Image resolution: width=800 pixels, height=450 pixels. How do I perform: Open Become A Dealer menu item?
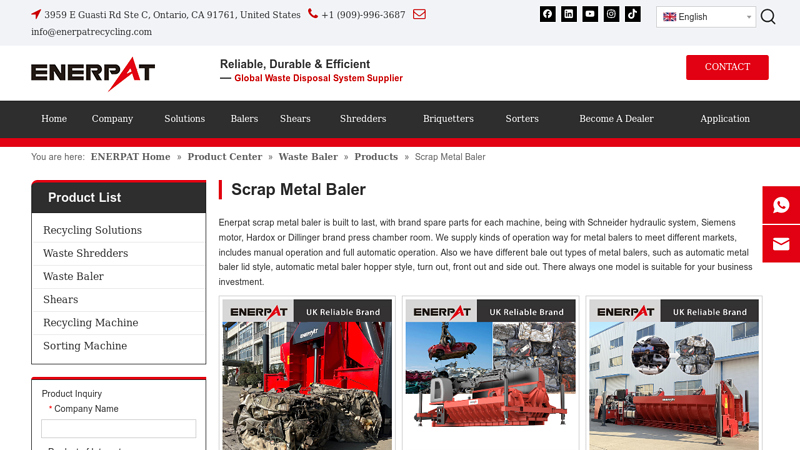tap(616, 119)
